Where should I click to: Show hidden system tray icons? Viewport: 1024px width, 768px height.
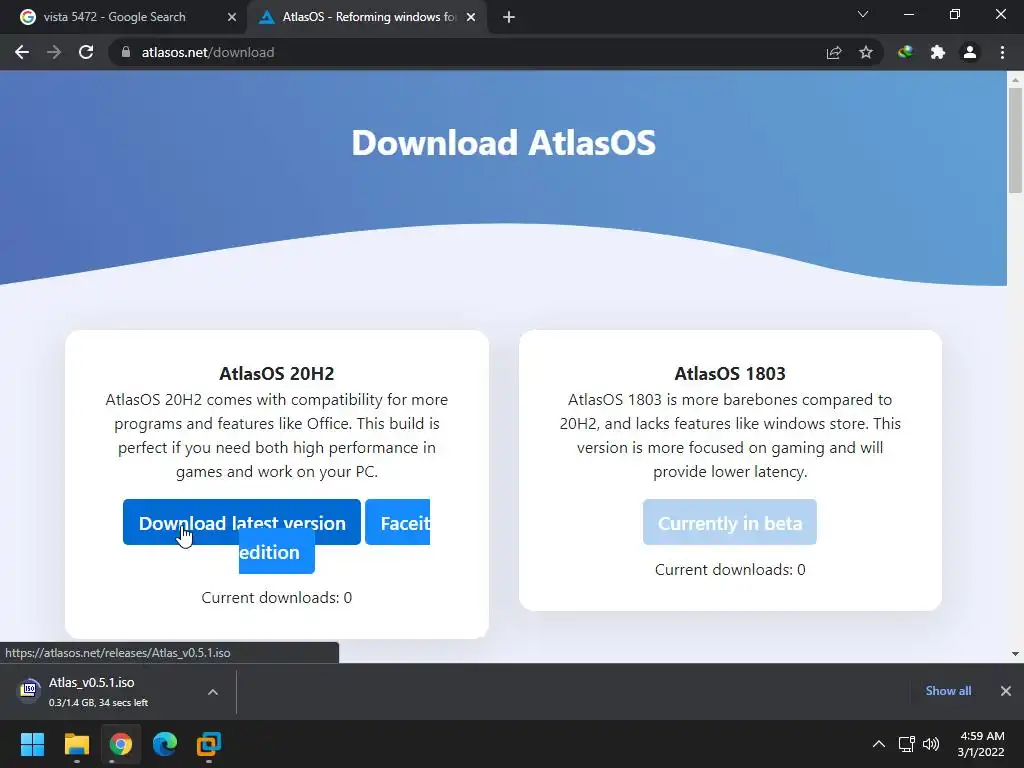click(879, 744)
